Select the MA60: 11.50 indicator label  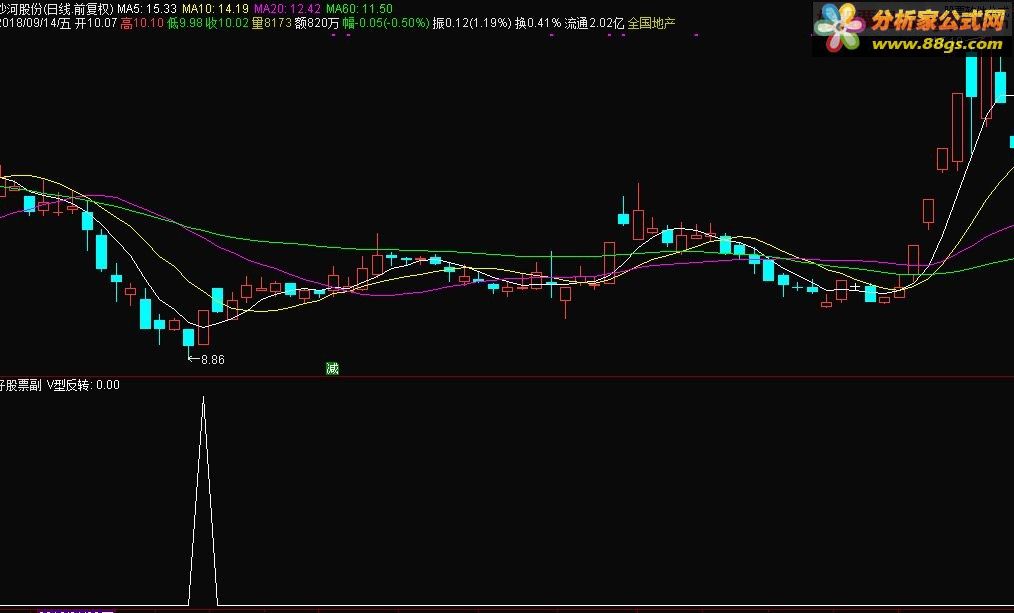359,8
